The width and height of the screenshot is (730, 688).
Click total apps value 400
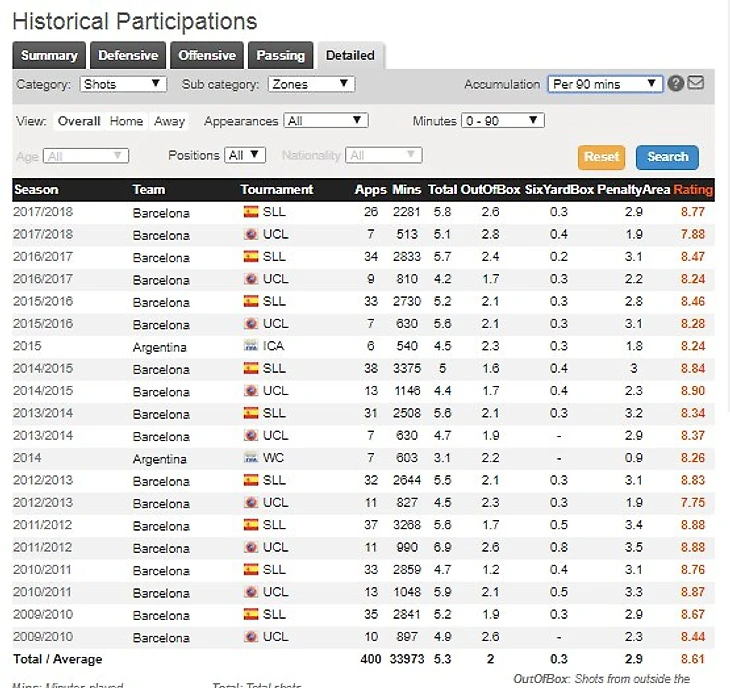[x=371, y=659]
